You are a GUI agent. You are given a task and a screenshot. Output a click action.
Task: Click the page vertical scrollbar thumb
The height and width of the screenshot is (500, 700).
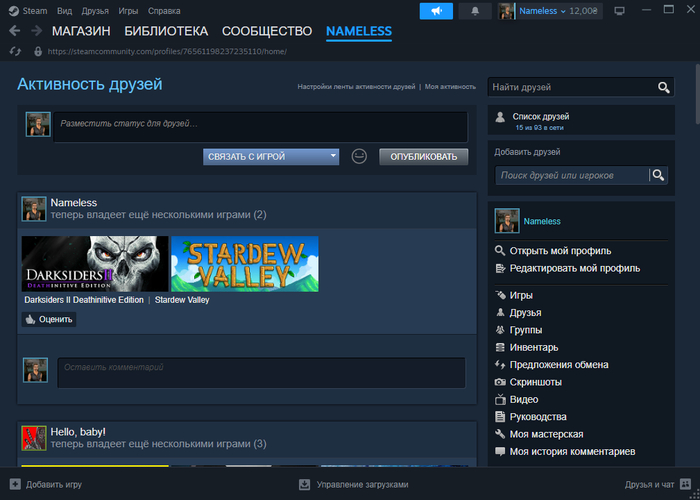pos(697,94)
